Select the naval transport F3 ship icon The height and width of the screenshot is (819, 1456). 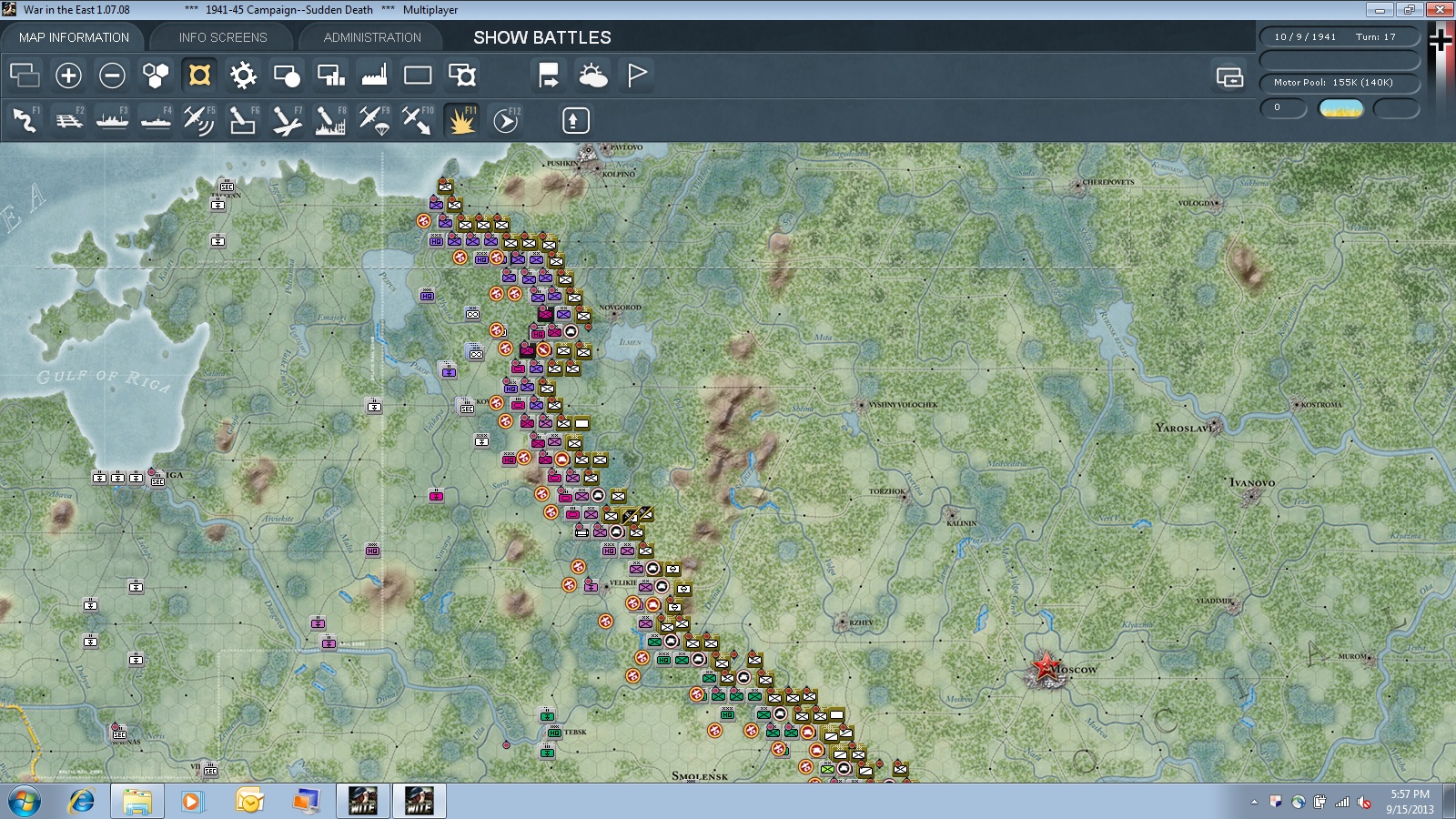coord(112,120)
